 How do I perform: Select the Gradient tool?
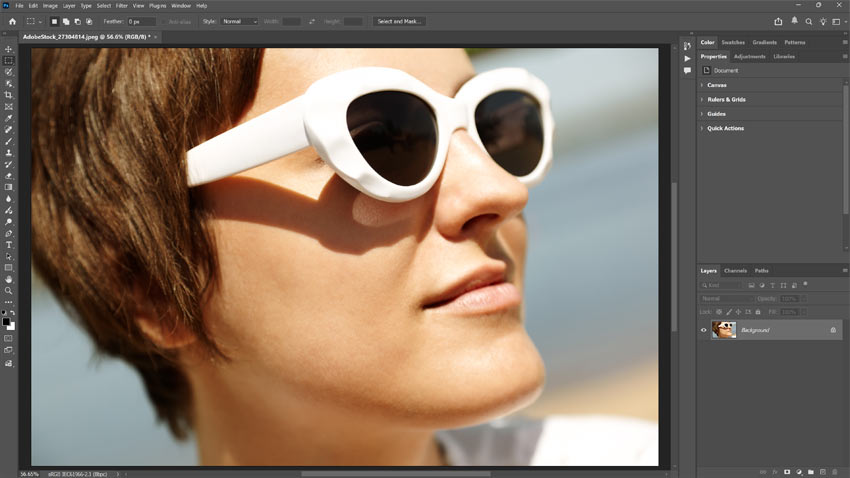pos(9,187)
